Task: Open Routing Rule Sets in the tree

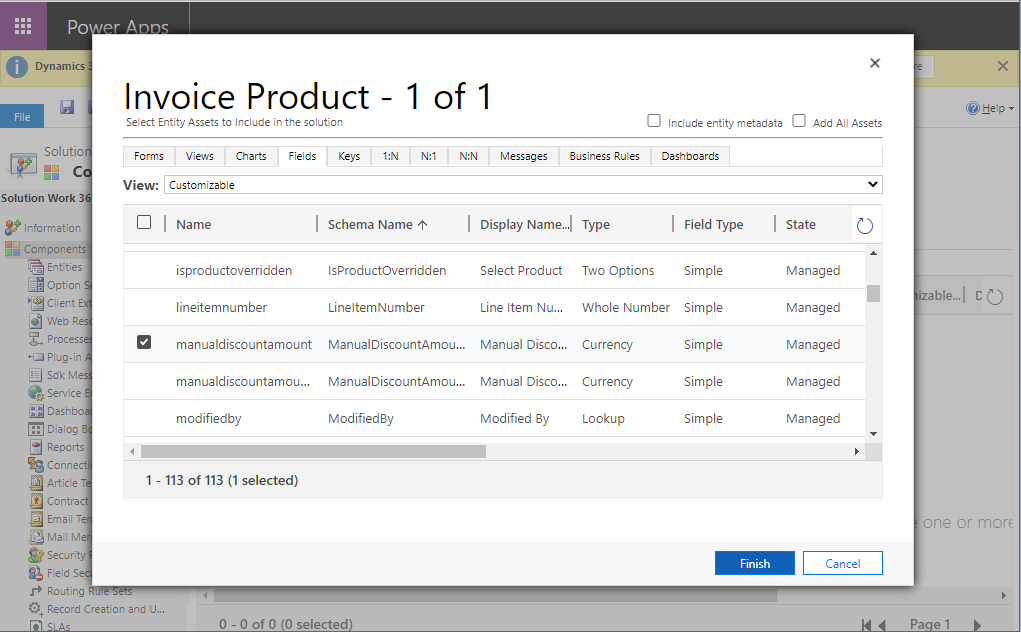Action: click(x=89, y=591)
